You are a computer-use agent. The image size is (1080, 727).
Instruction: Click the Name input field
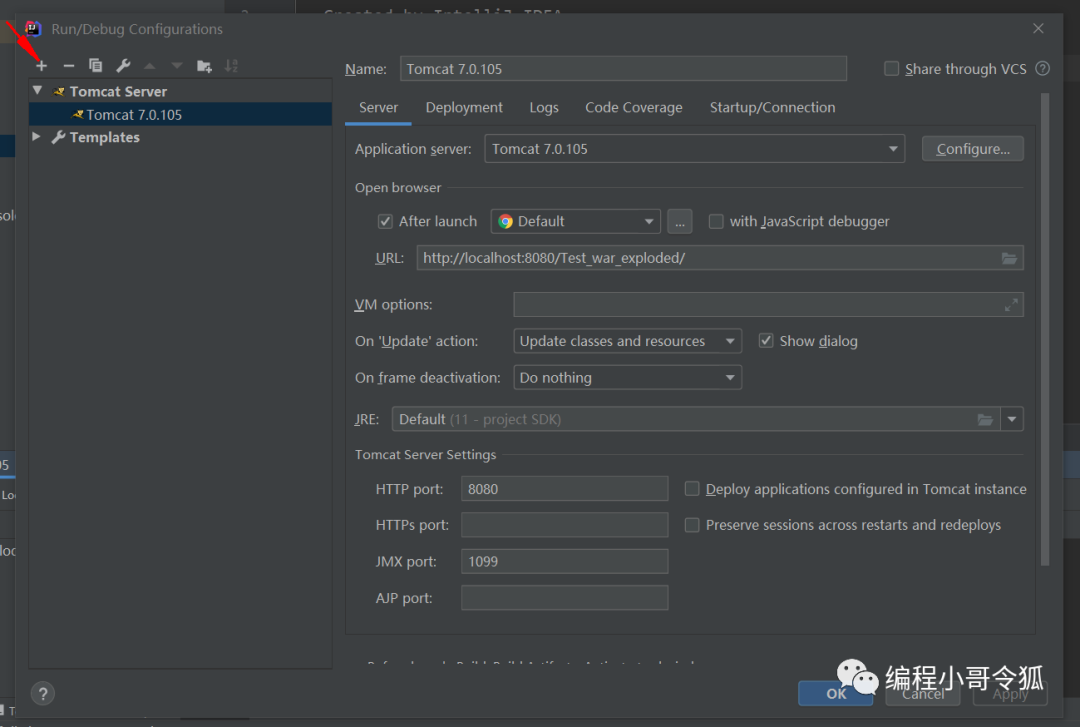tap(623, 68)
